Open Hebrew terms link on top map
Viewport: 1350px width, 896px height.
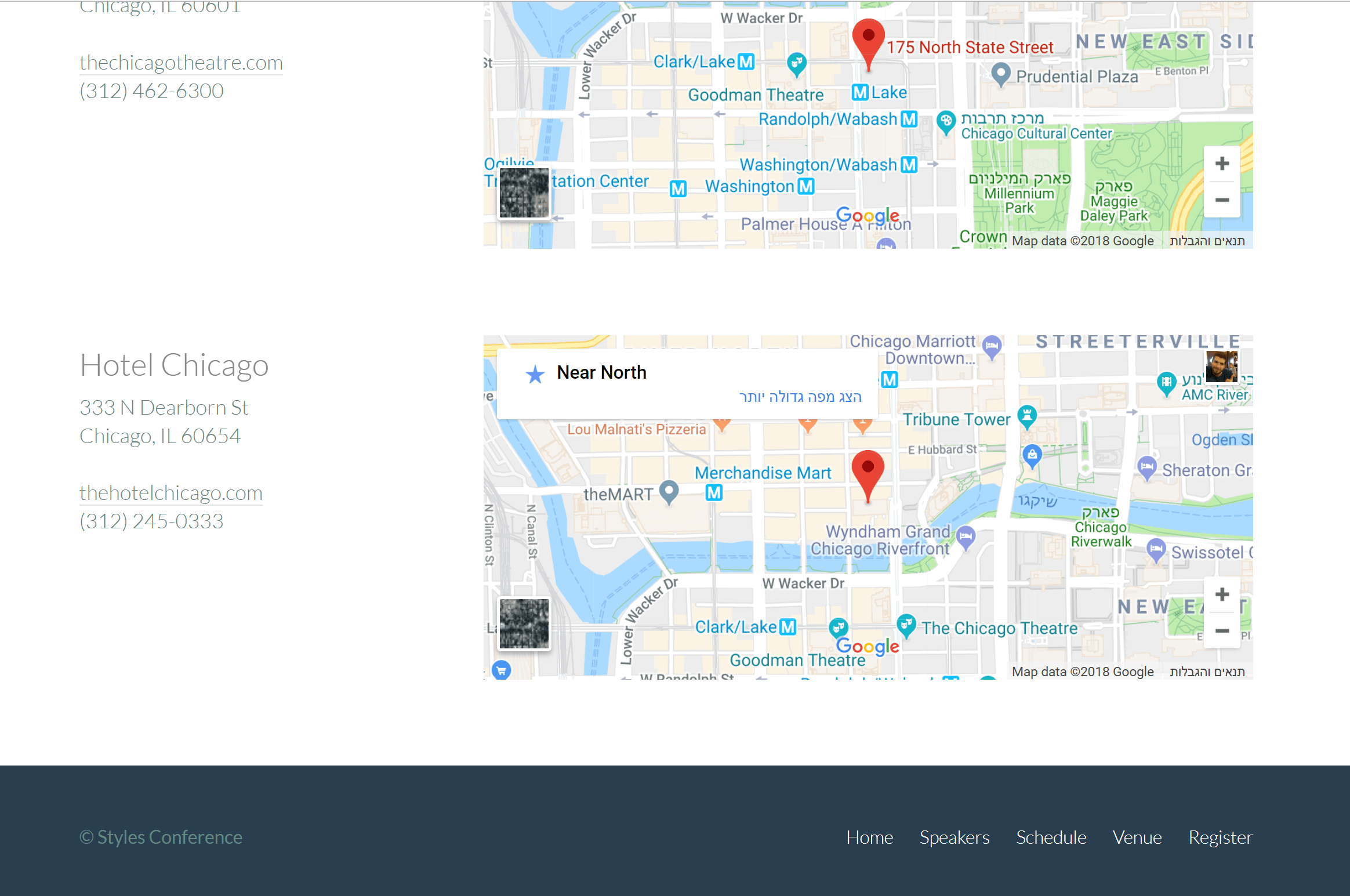coord(1207,241)
